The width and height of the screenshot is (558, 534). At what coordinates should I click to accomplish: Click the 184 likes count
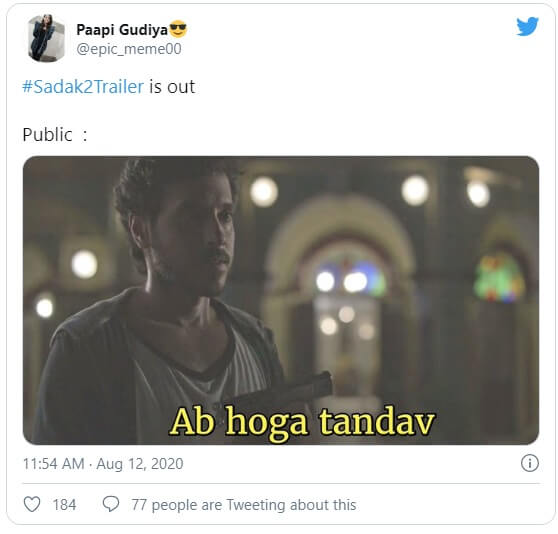(64, 505)
